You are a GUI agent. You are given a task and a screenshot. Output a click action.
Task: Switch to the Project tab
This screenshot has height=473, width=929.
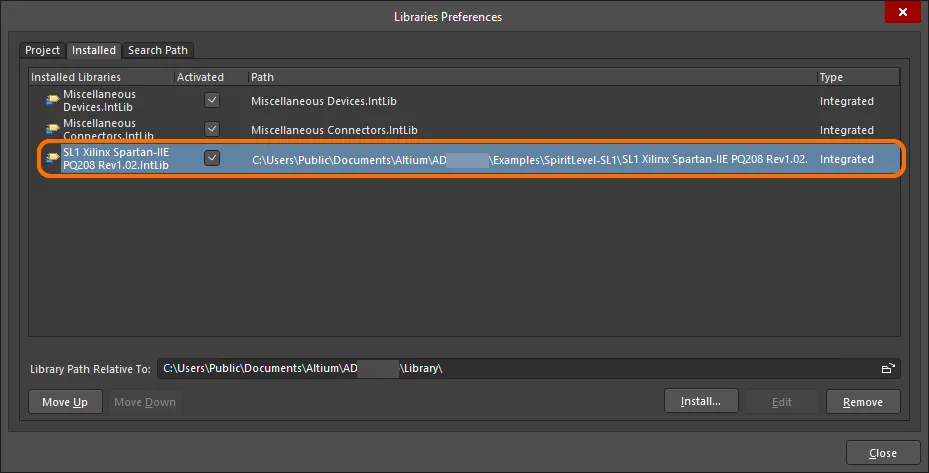tap(42, 50)
